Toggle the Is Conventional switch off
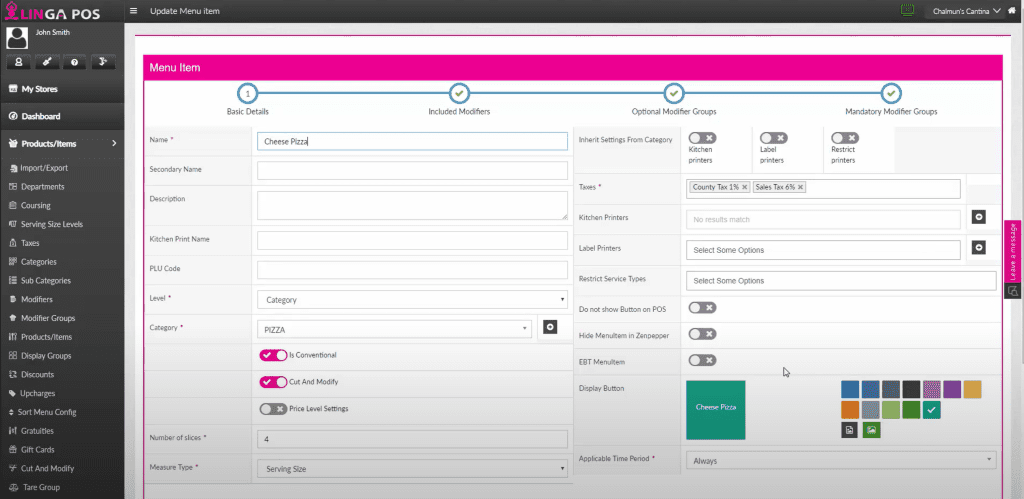This screenshot has height=499, width=1024. click(x=272, y=355)
